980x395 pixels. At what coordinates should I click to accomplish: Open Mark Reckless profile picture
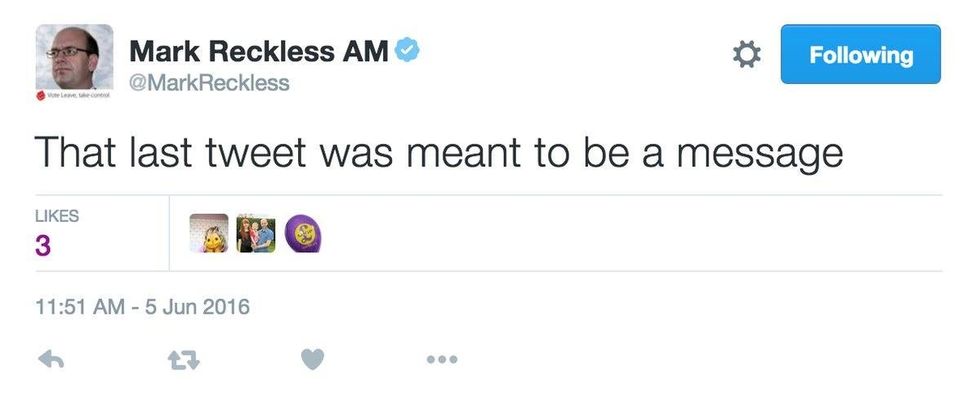point(74,58)
